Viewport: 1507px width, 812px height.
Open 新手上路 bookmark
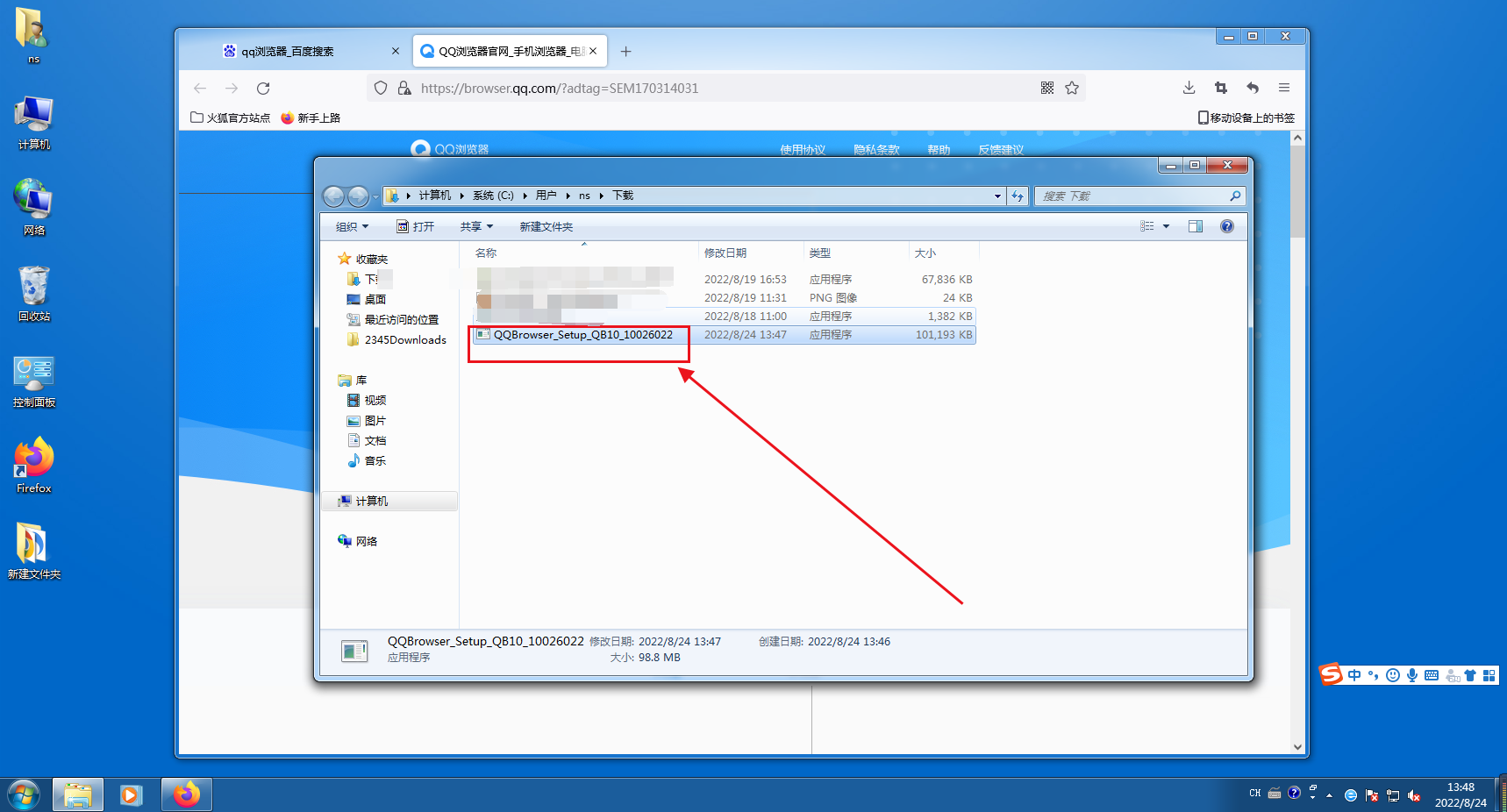click(311, 118)
